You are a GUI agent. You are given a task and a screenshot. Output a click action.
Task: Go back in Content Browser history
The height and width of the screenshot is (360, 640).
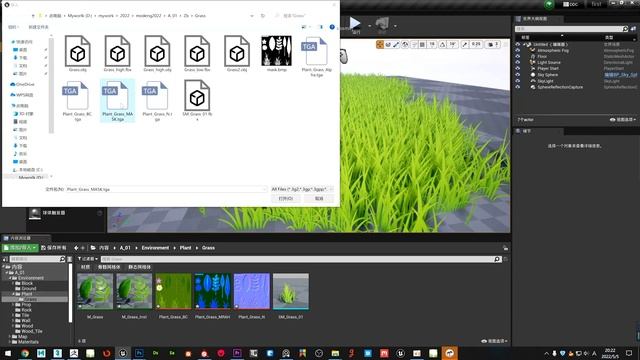coord(76,248)
